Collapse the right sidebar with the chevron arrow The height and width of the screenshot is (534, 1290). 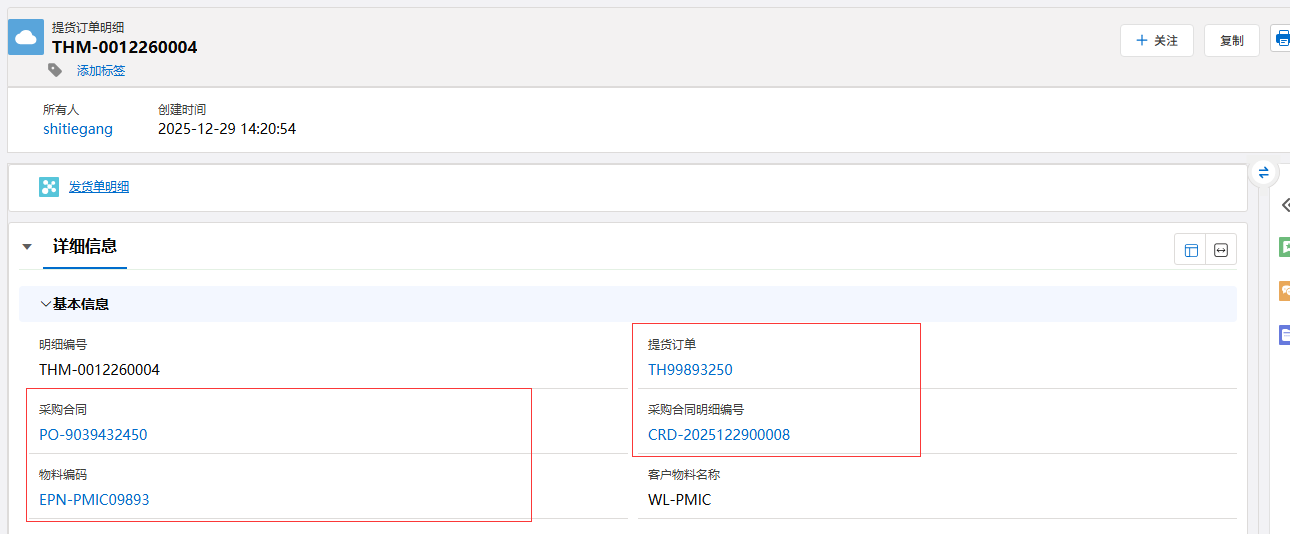(x=1285, y=204)
